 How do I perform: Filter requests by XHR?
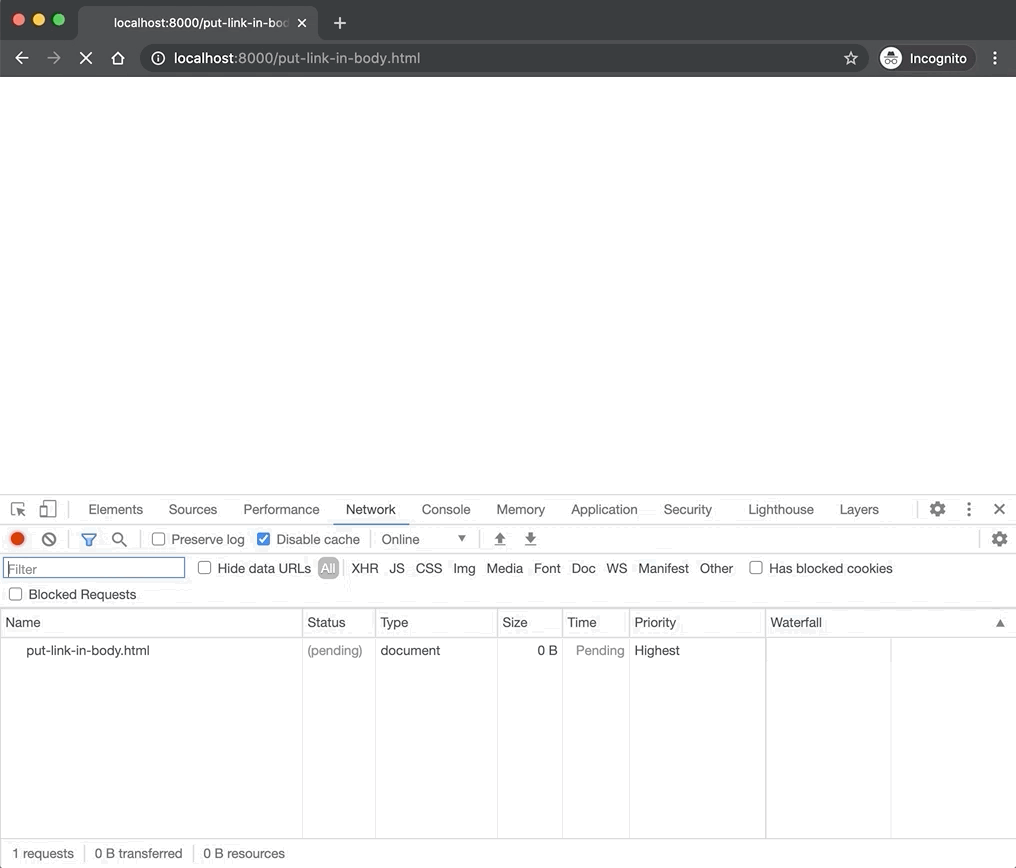pos(365,568)
